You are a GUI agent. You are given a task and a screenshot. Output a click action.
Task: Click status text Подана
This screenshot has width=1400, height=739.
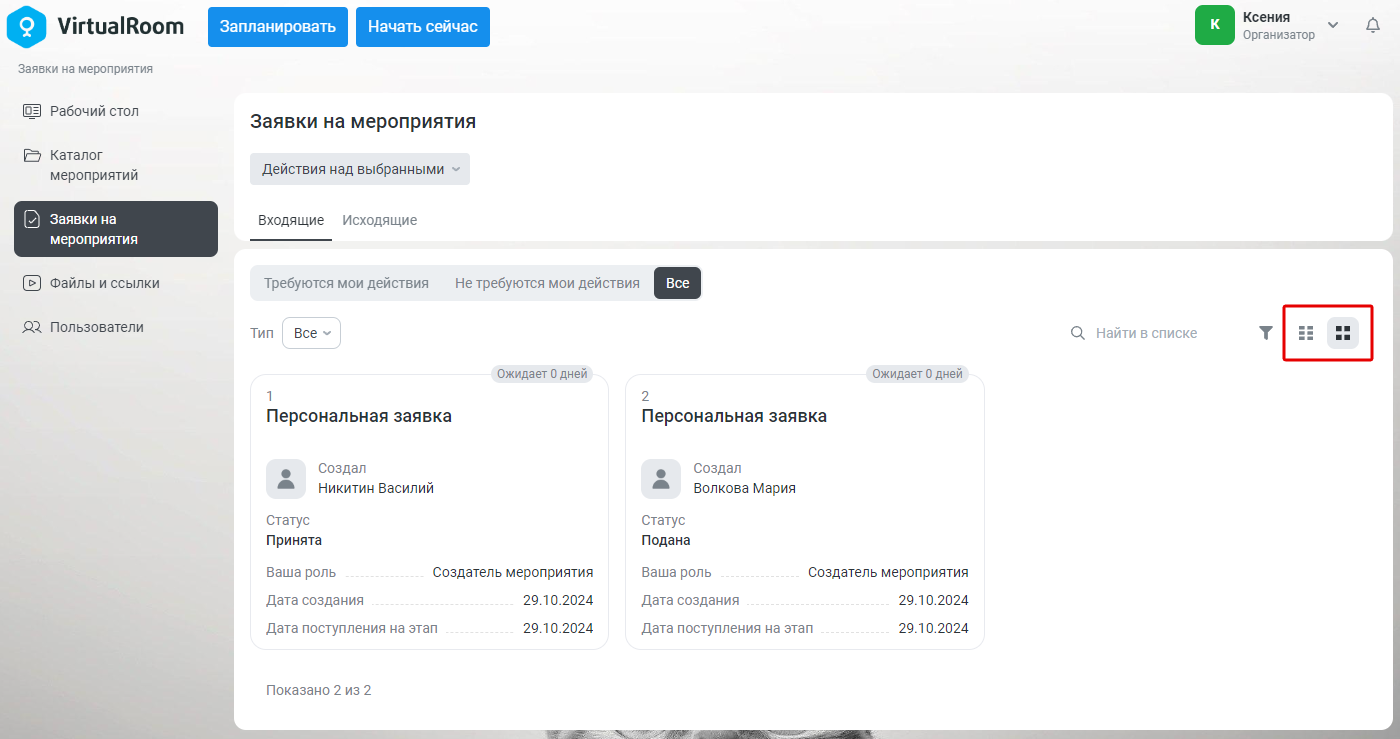pyautogui.click(x=666, y=540)
